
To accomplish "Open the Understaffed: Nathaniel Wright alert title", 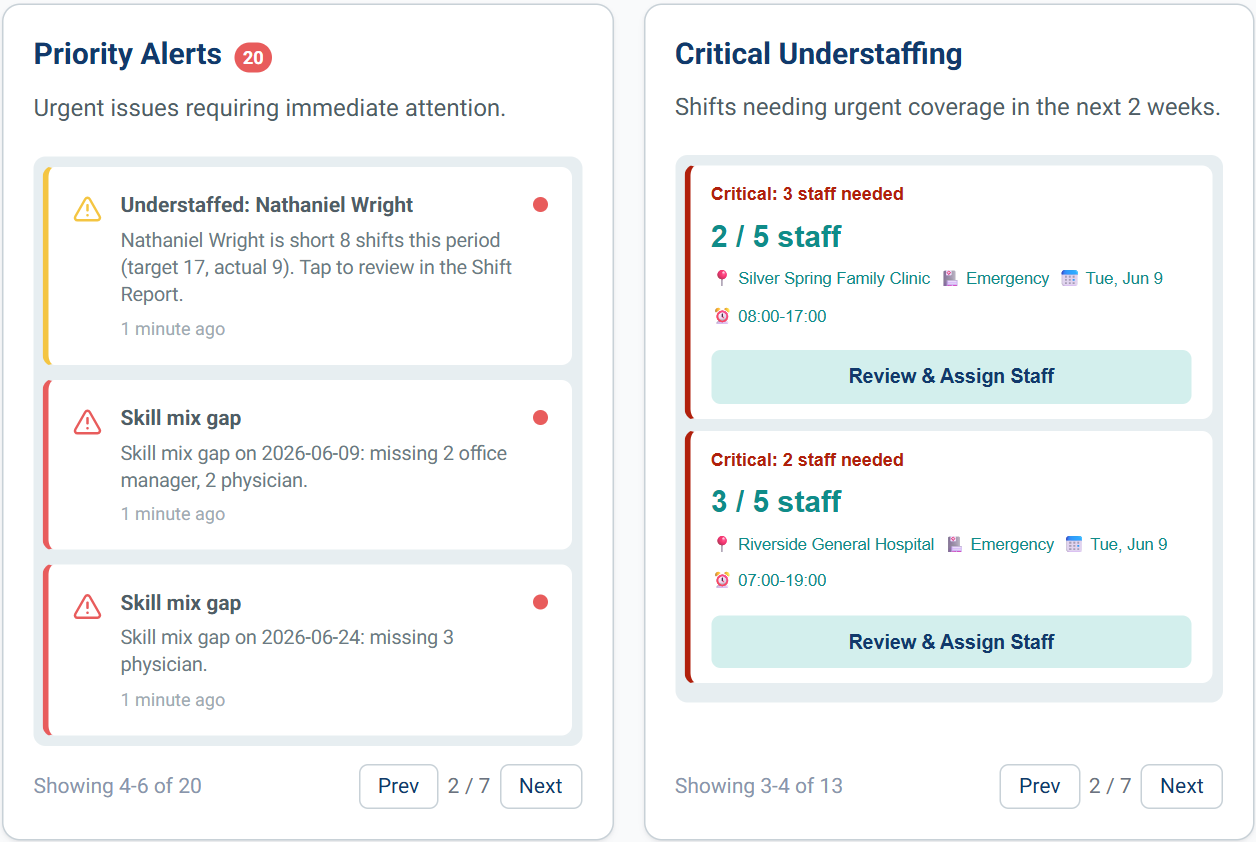I will point(267,205).
